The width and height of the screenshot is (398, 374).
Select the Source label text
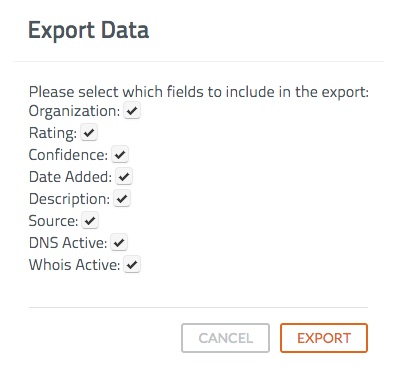[x=53, y=221]
